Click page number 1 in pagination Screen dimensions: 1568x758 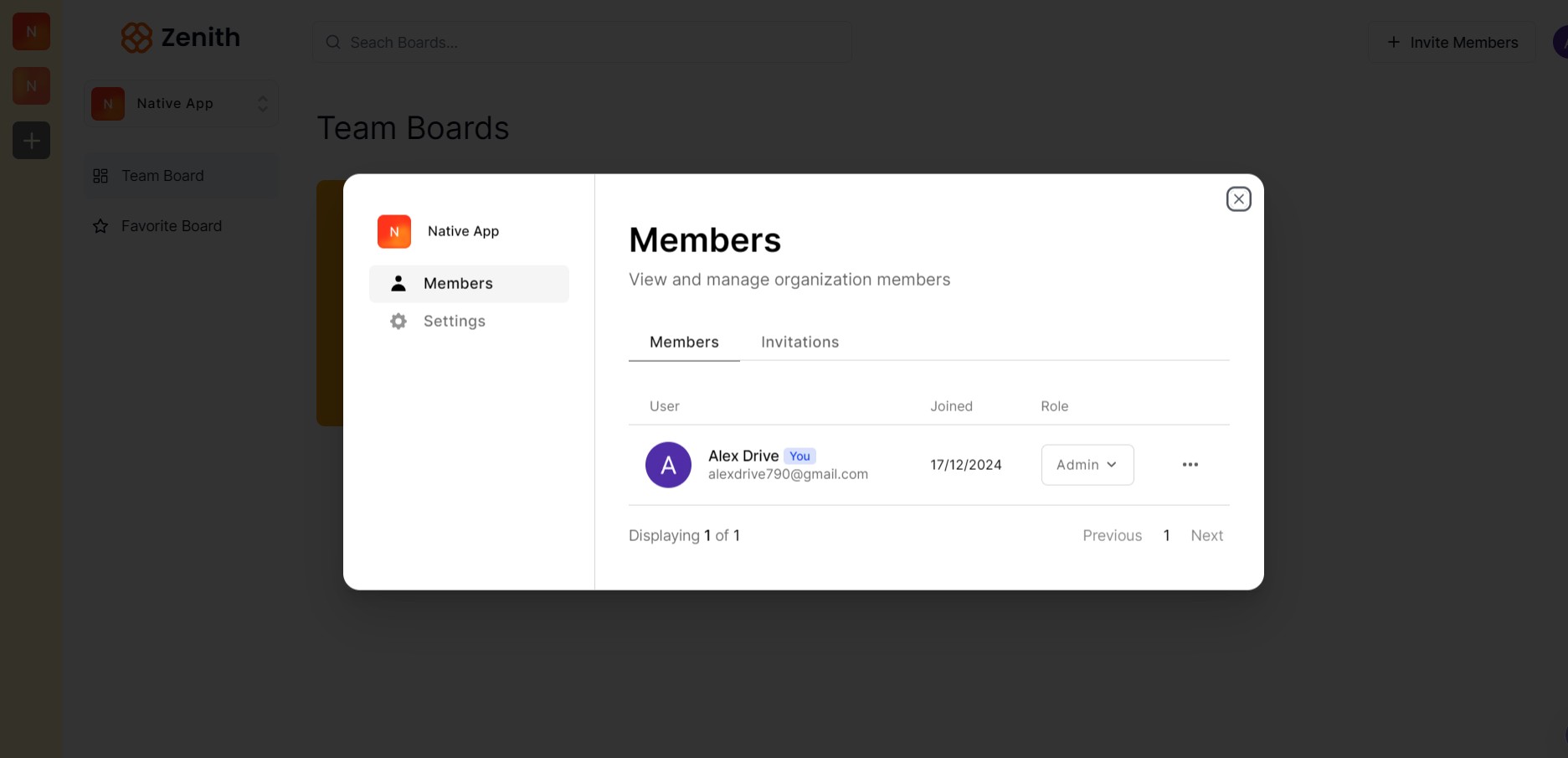pyautogui.click(x=1166, y=536)
